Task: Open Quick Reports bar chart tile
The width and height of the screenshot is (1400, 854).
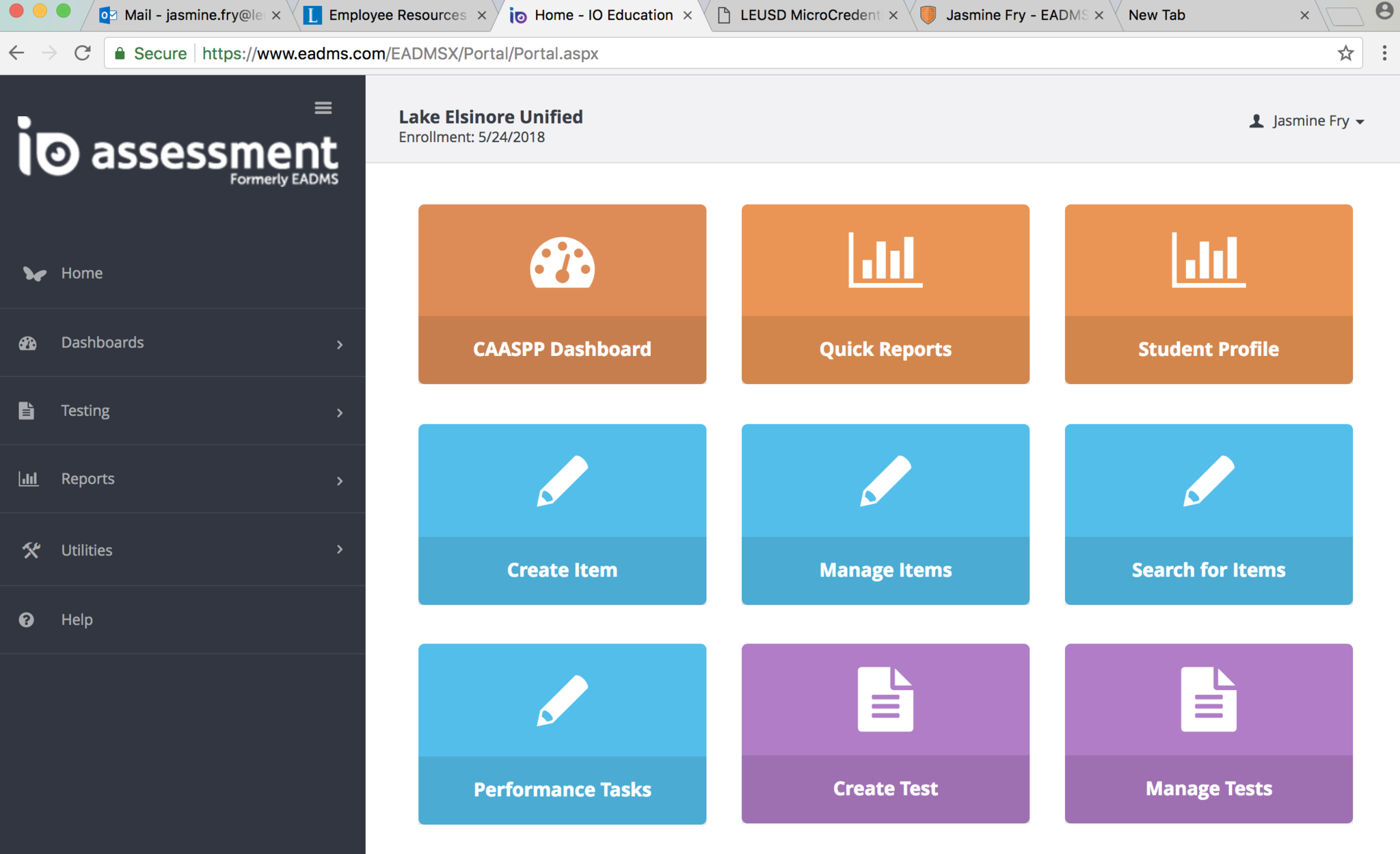Action: coord(885,294)
